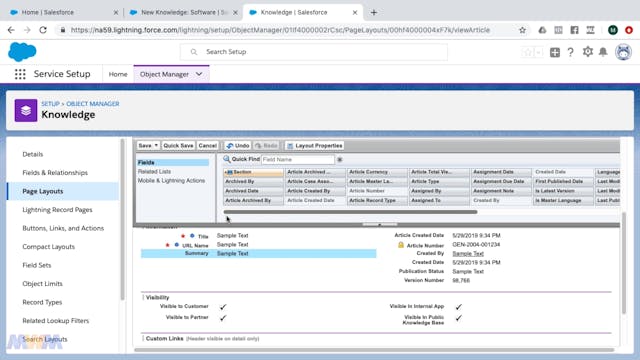Click the Quick Find clear icon

tap(340, 160)
